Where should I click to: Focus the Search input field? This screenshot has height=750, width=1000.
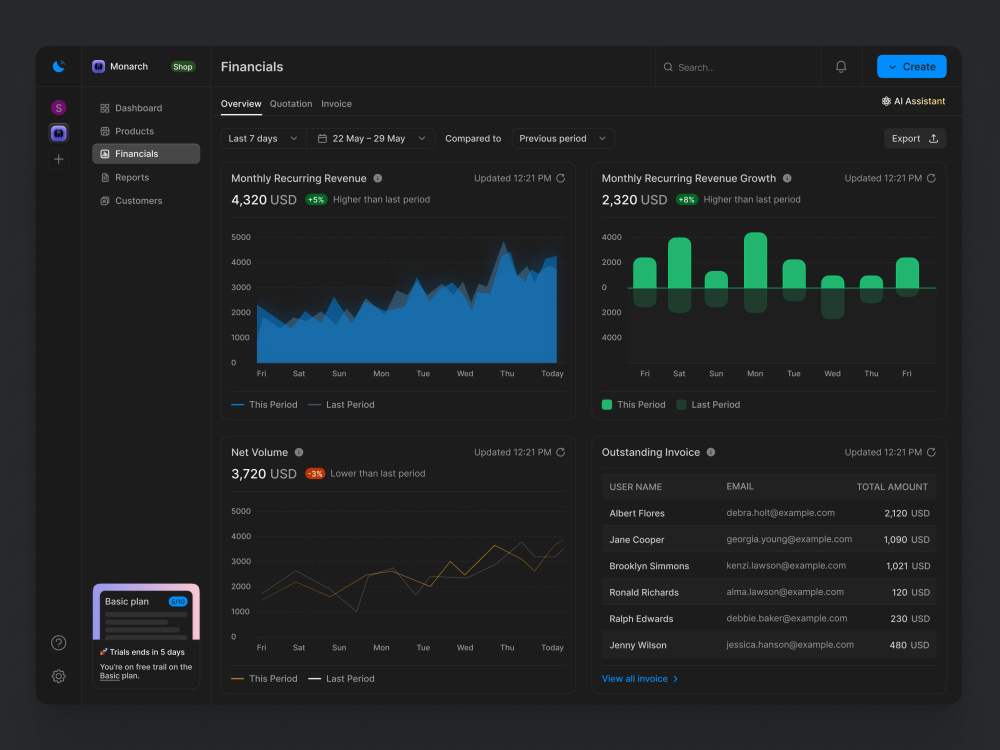(738, 66)
